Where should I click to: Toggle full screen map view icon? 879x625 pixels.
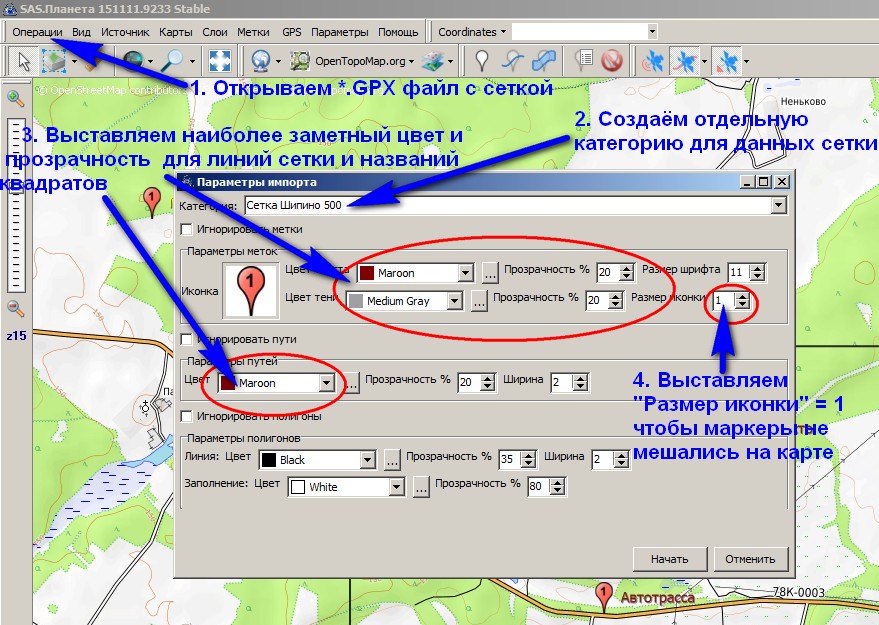coord(221,61)
